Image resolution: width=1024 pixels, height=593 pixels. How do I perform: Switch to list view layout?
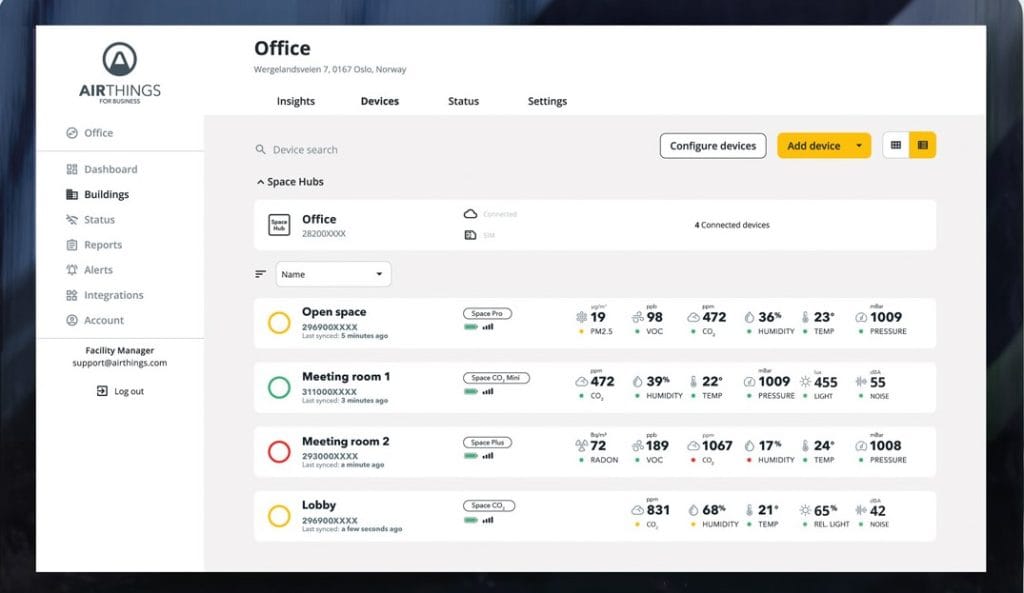point(922,145)
